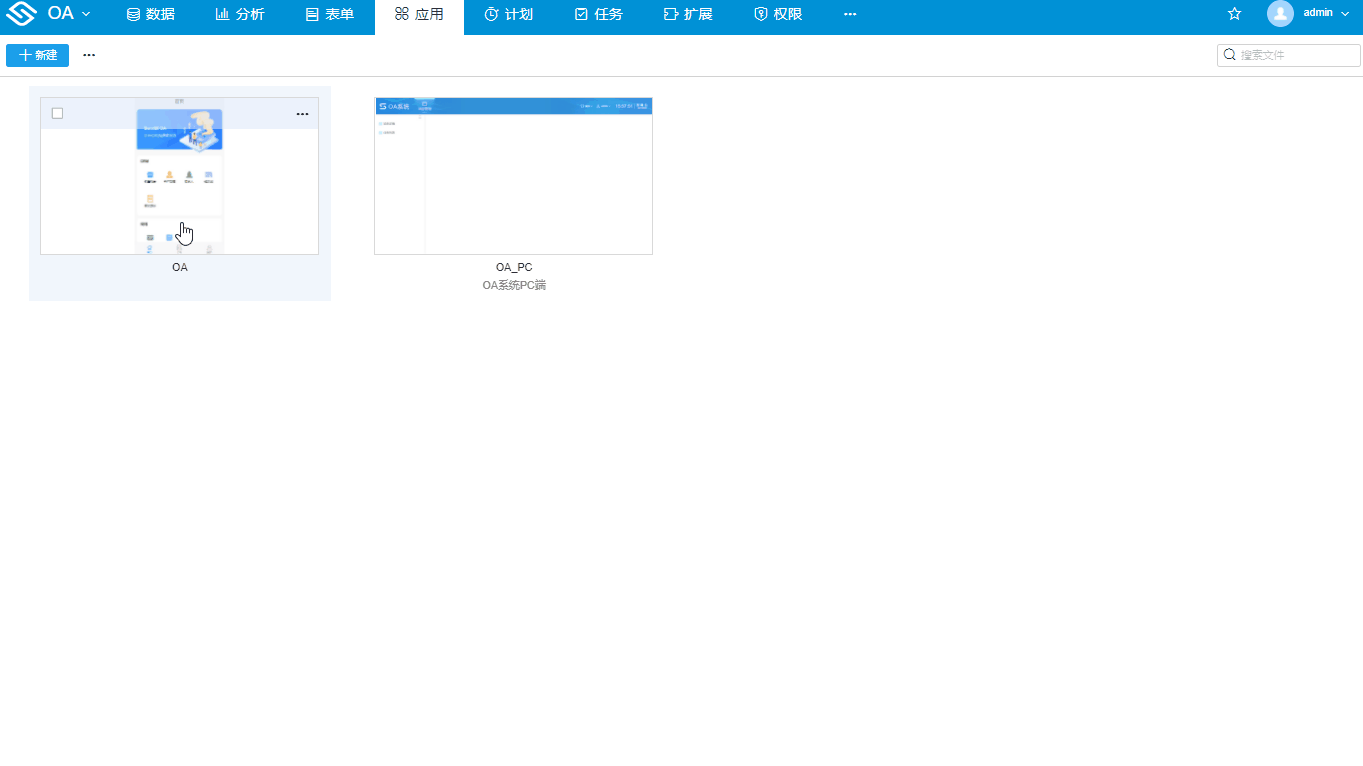Click the 新建 button
This screenshot has height=766, width=1363.
pyautogui.click(x=37, y=55)
